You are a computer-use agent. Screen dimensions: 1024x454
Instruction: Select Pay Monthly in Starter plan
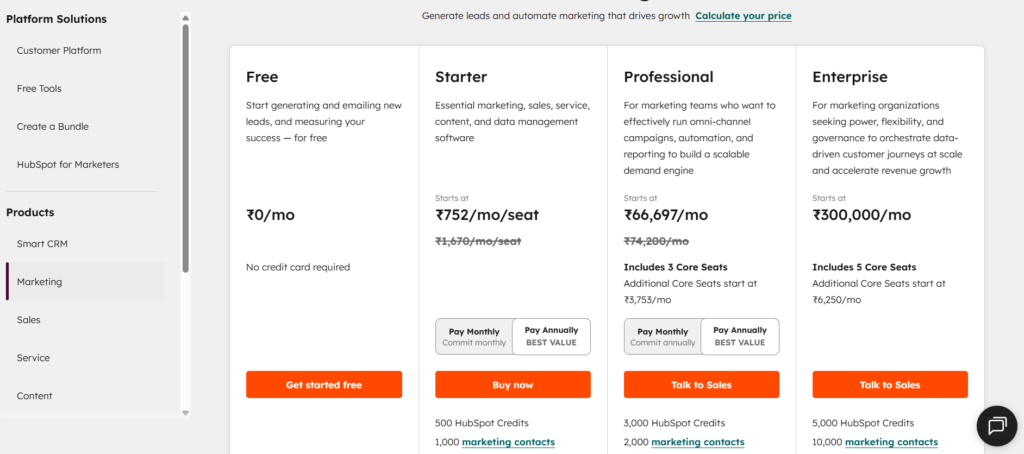point(474,336)
